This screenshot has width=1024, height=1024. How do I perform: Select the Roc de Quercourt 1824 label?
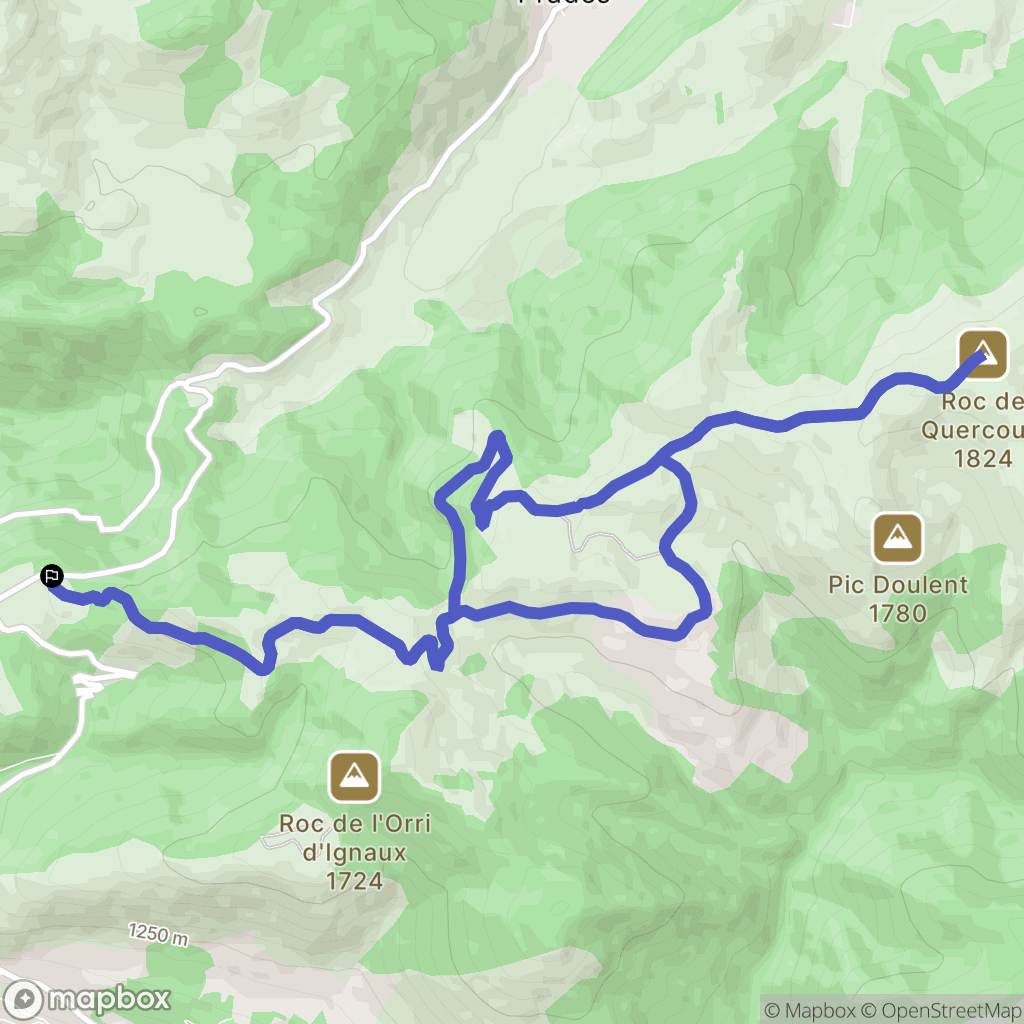tap(973, 430)
